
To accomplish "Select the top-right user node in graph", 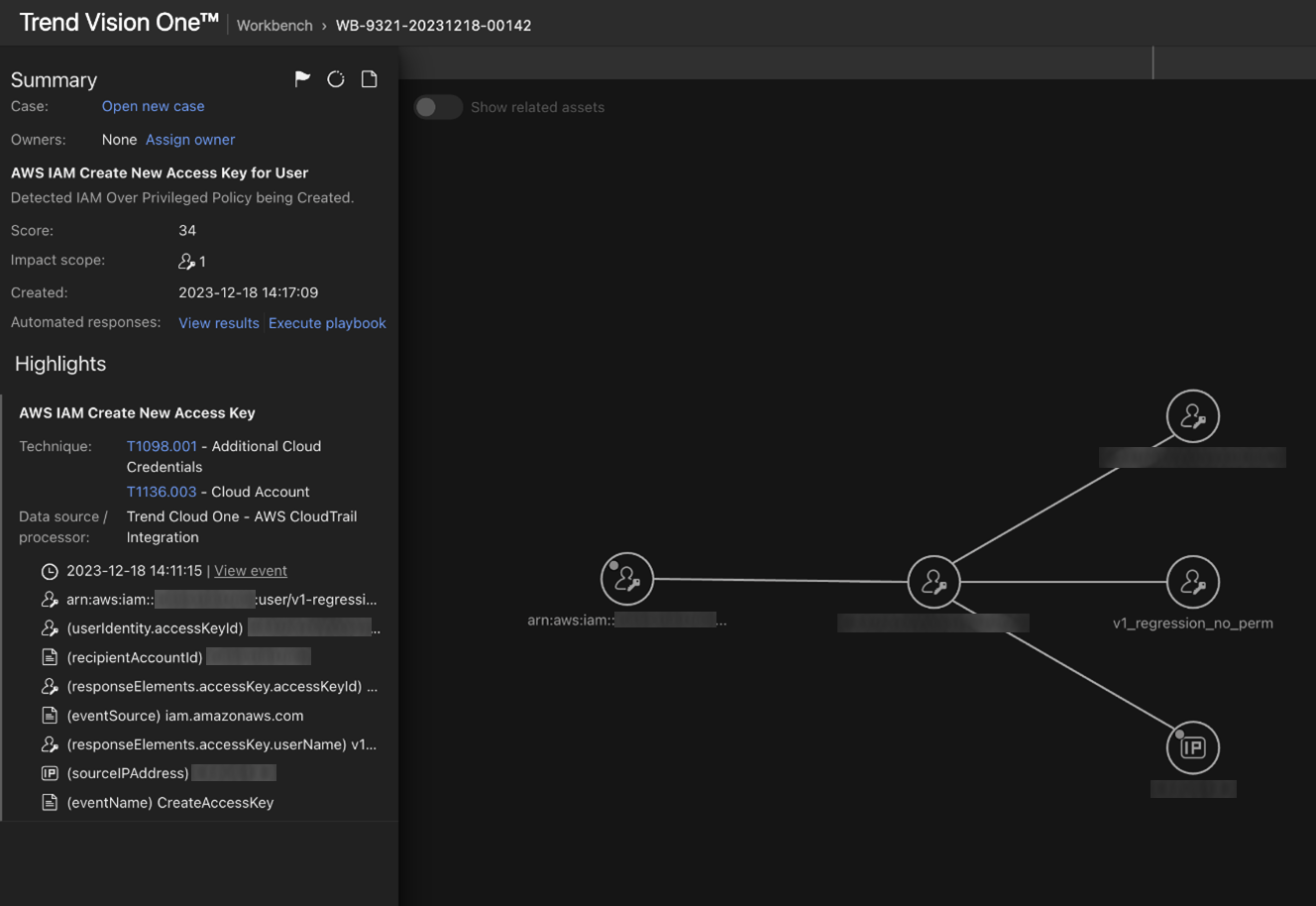I will point(1192,416).
